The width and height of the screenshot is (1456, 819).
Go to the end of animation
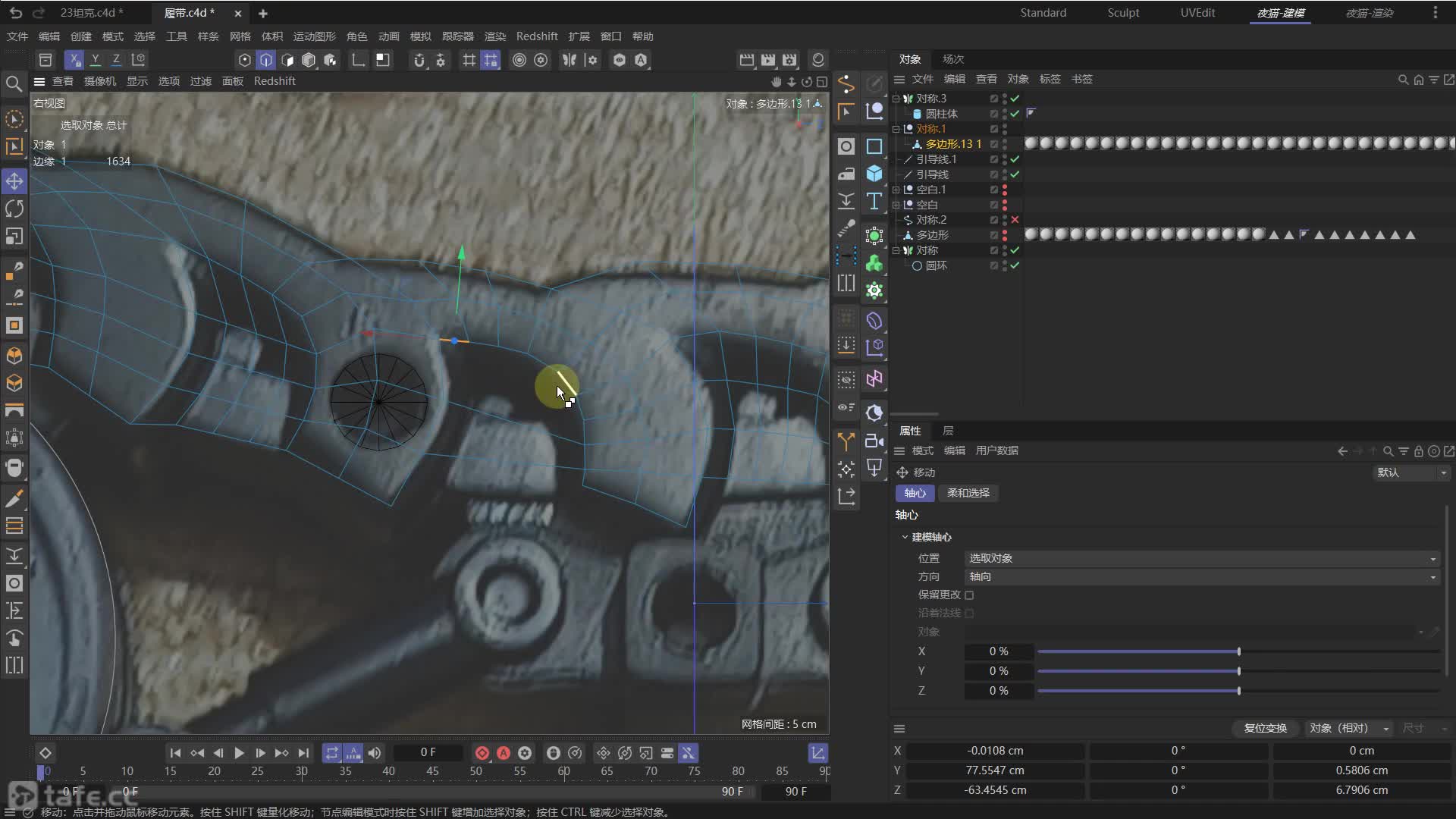(x=303, y=753)
